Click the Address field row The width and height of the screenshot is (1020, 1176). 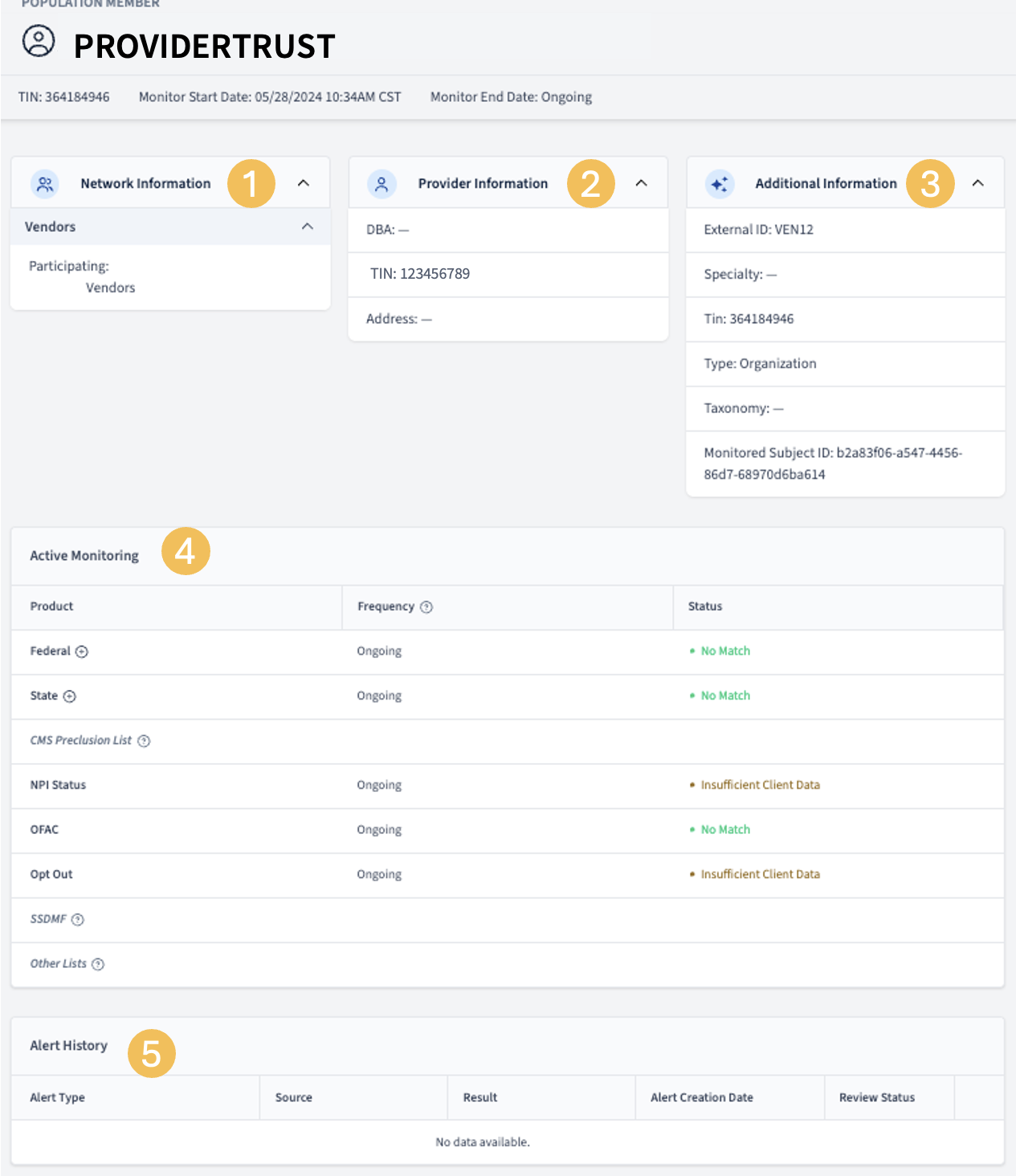tap(508, 319)
